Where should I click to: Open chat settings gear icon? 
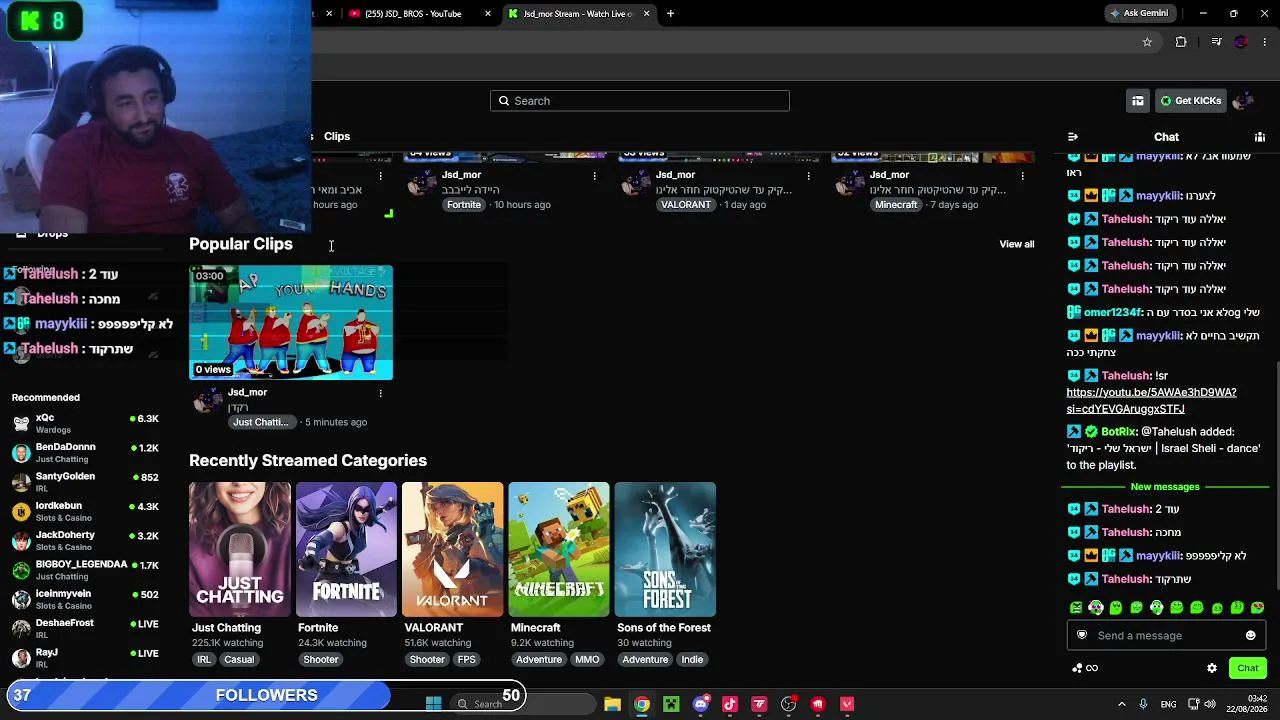click(1212, 668)
